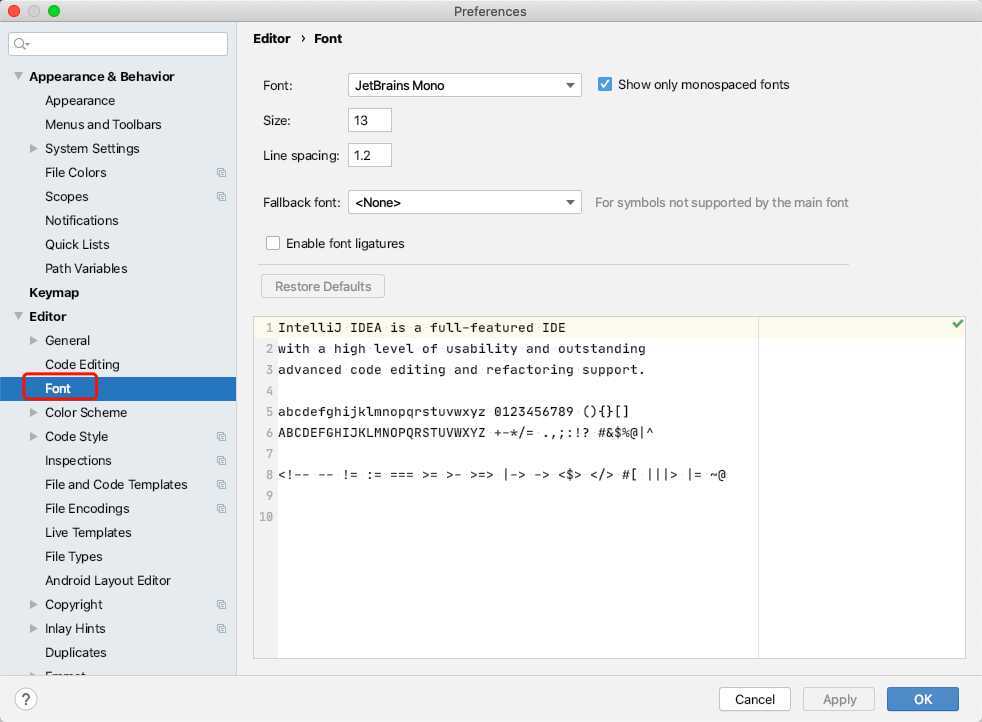This screenshot has height=722, width=982.
Task: Click the ligature sample line in preview
Action: (x=502, y=475)
